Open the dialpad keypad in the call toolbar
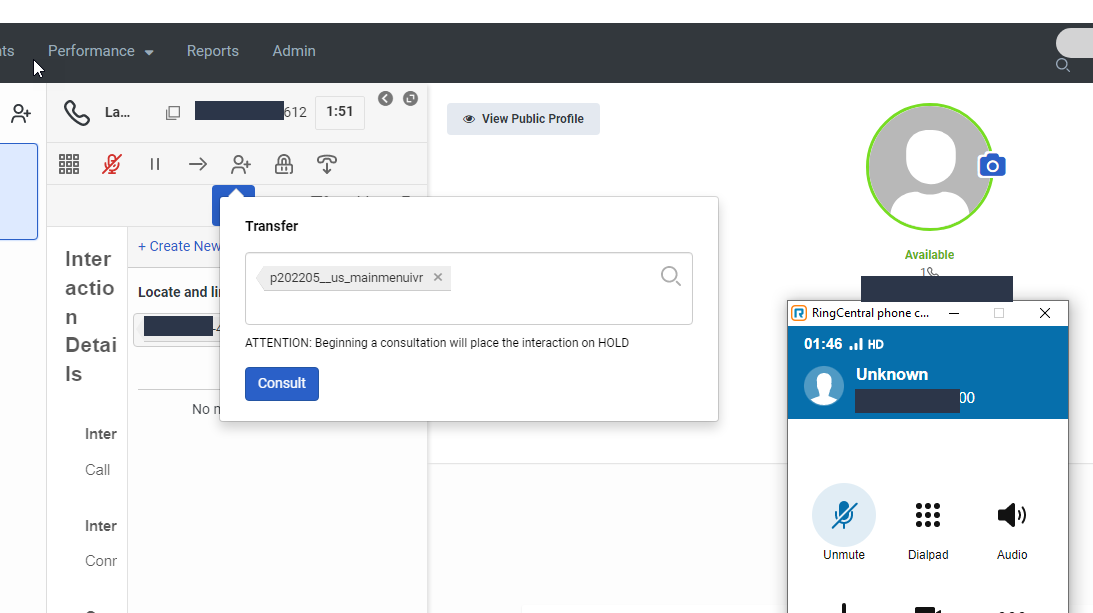The height and width of the screenshot is (613, 1093). [x=69, y=163]
